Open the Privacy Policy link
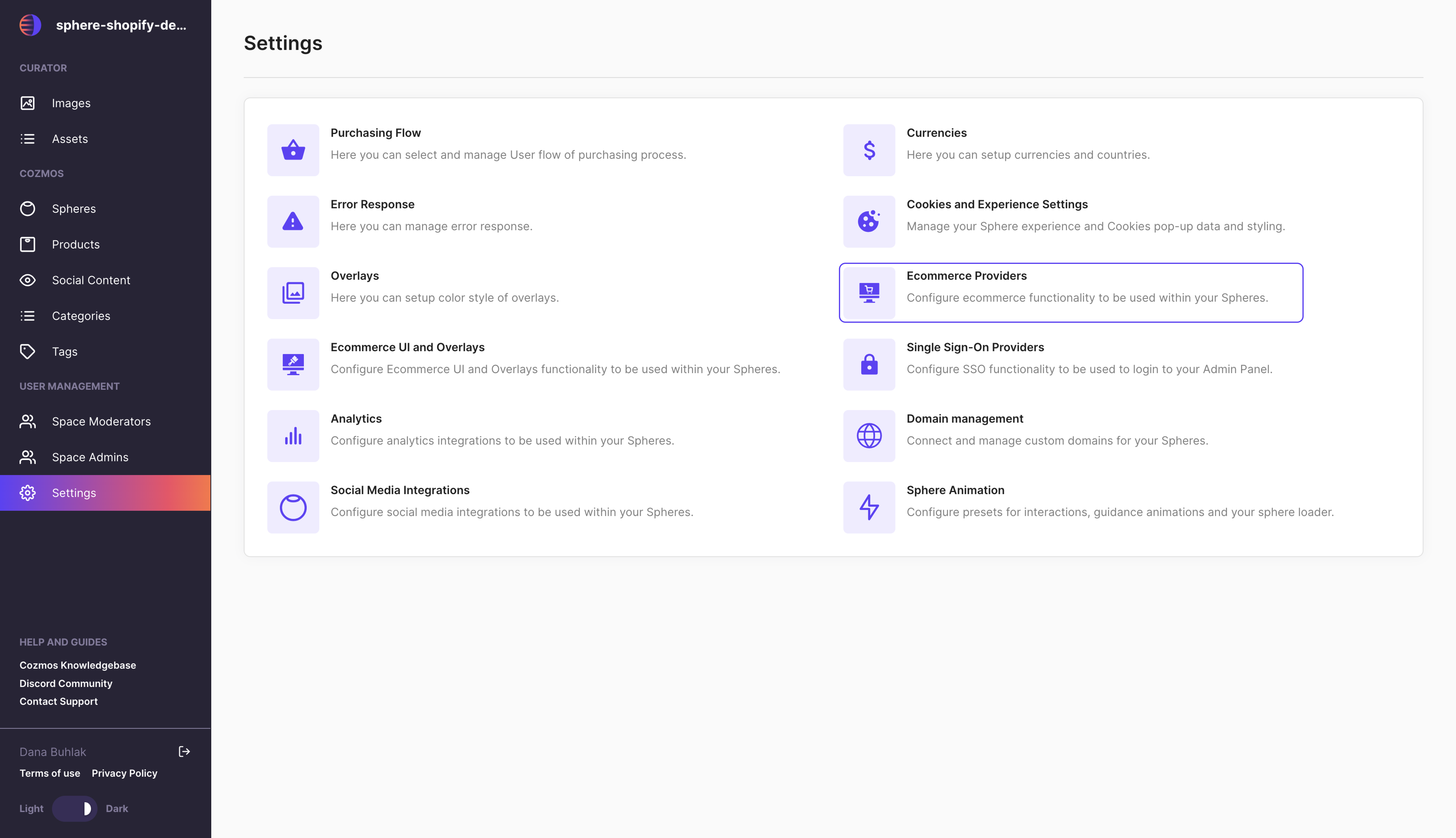 pyautogui.click(x=124, y=773)
